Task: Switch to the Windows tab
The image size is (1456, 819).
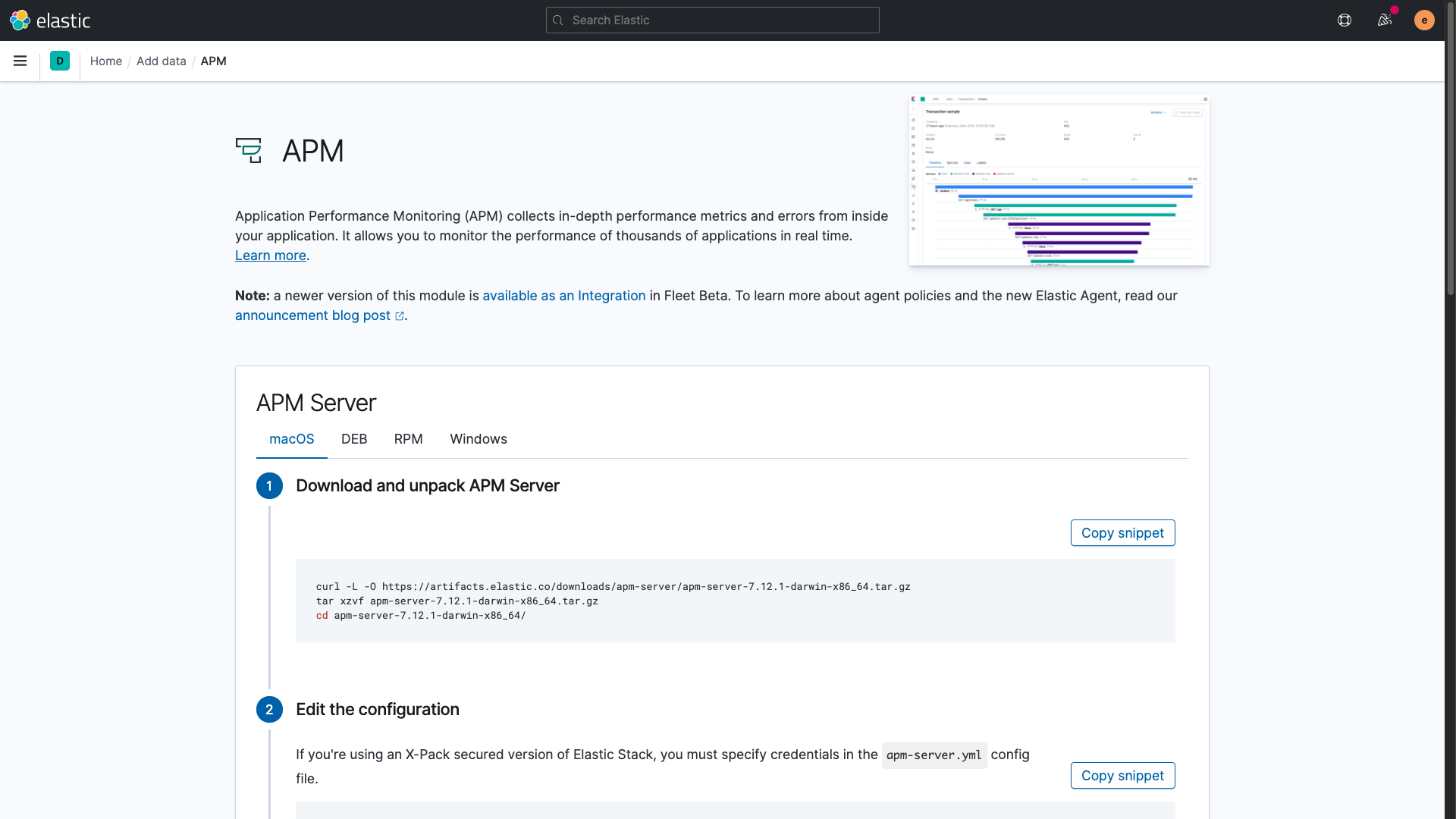Action: [x=478, y=439]
